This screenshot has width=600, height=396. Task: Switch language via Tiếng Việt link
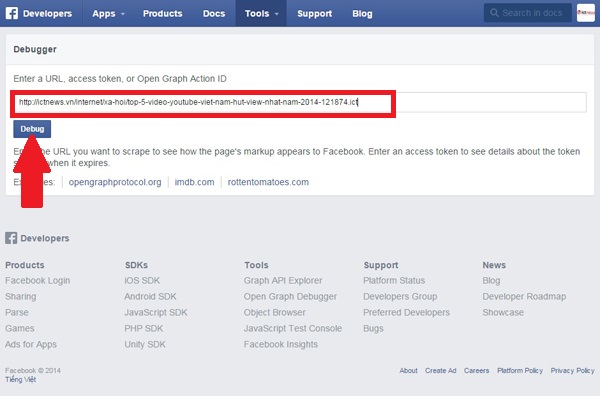tap(20, 380)
